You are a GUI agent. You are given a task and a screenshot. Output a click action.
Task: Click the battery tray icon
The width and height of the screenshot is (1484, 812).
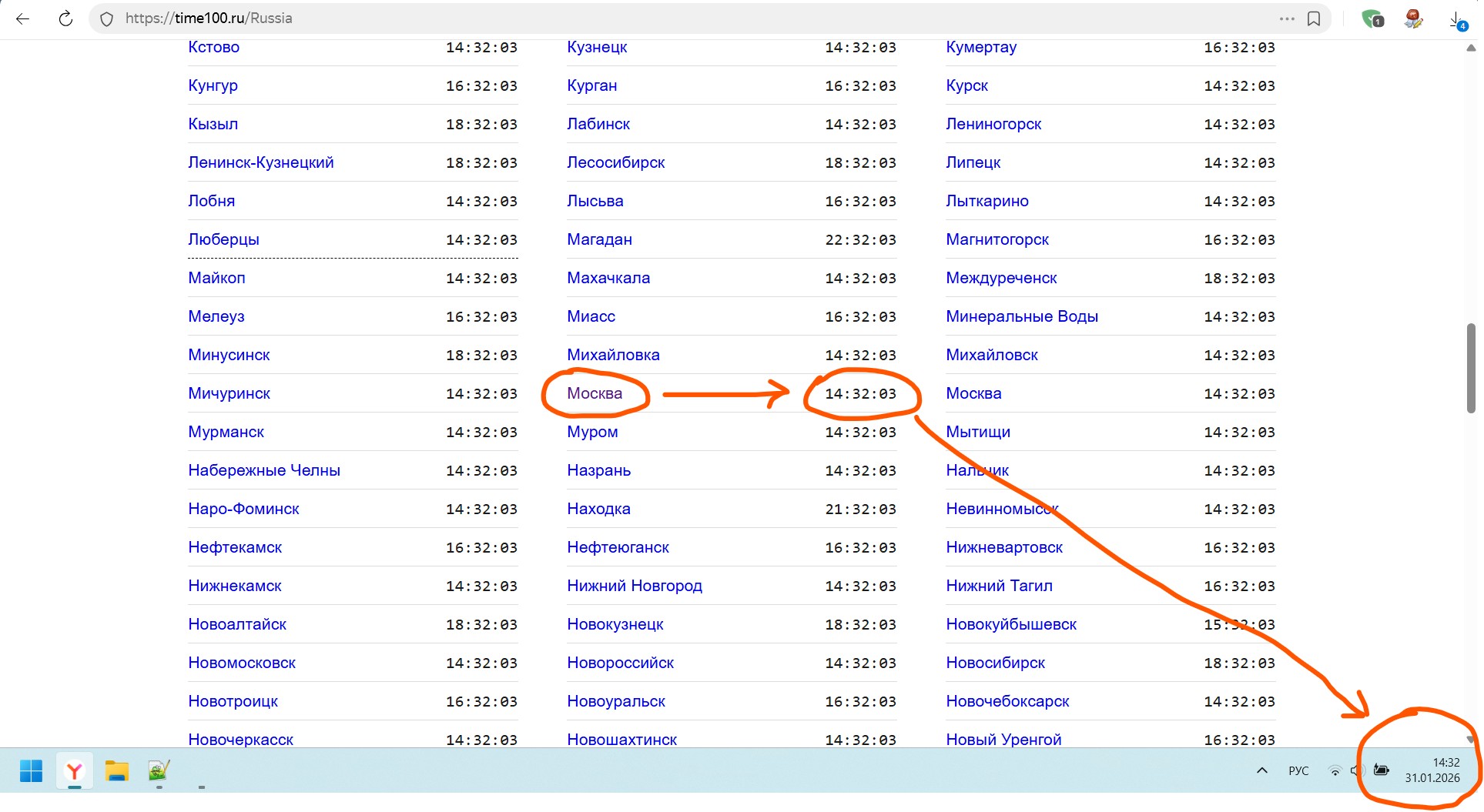click(x=1382, y=770)
